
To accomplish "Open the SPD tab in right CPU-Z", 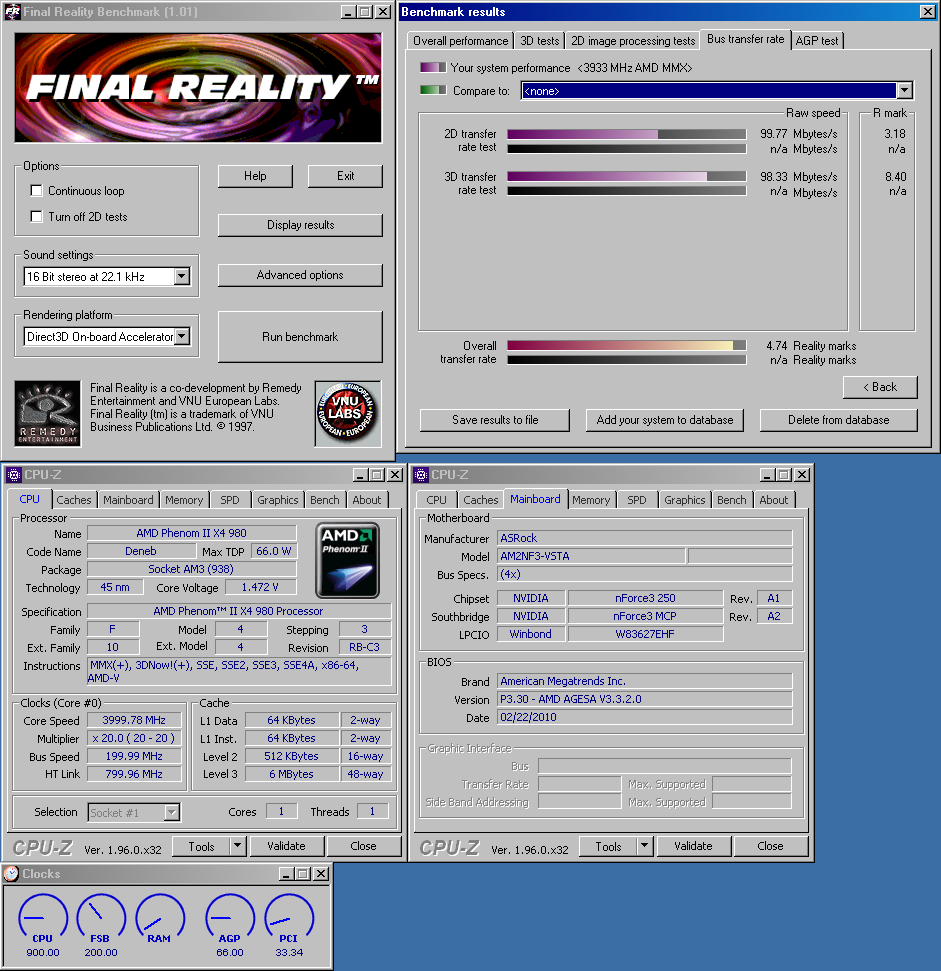I will pyautogui.click(x=636, y=500).
